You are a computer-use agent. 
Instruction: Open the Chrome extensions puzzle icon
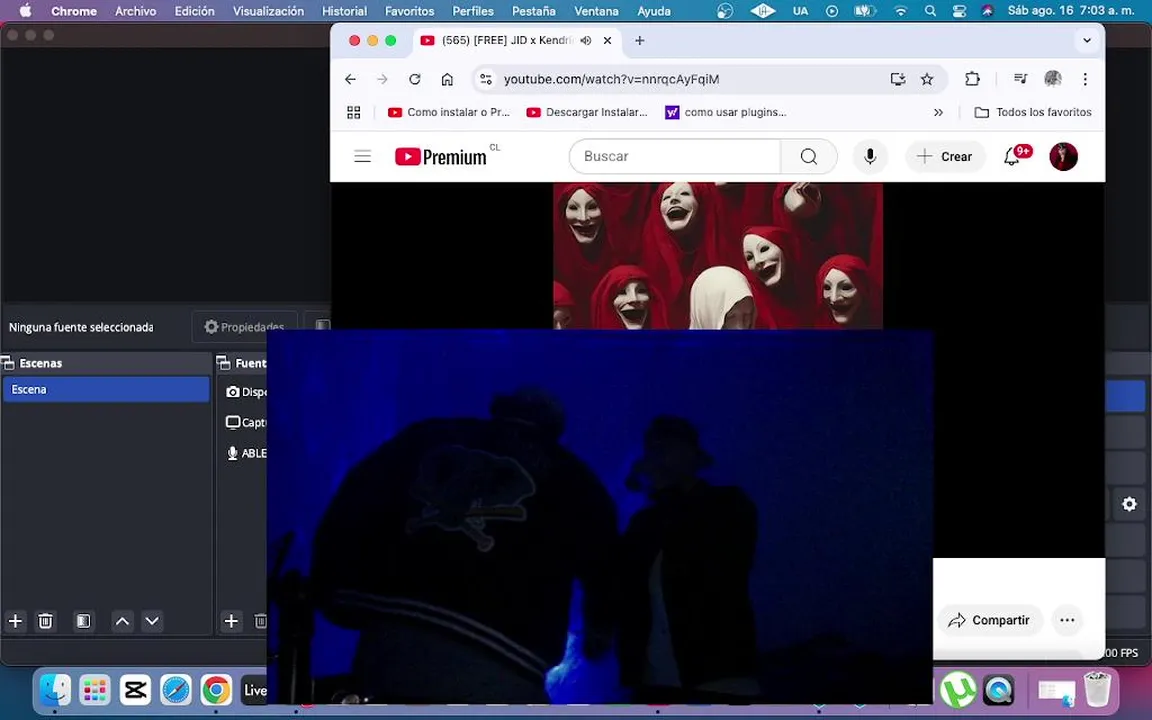972,79
